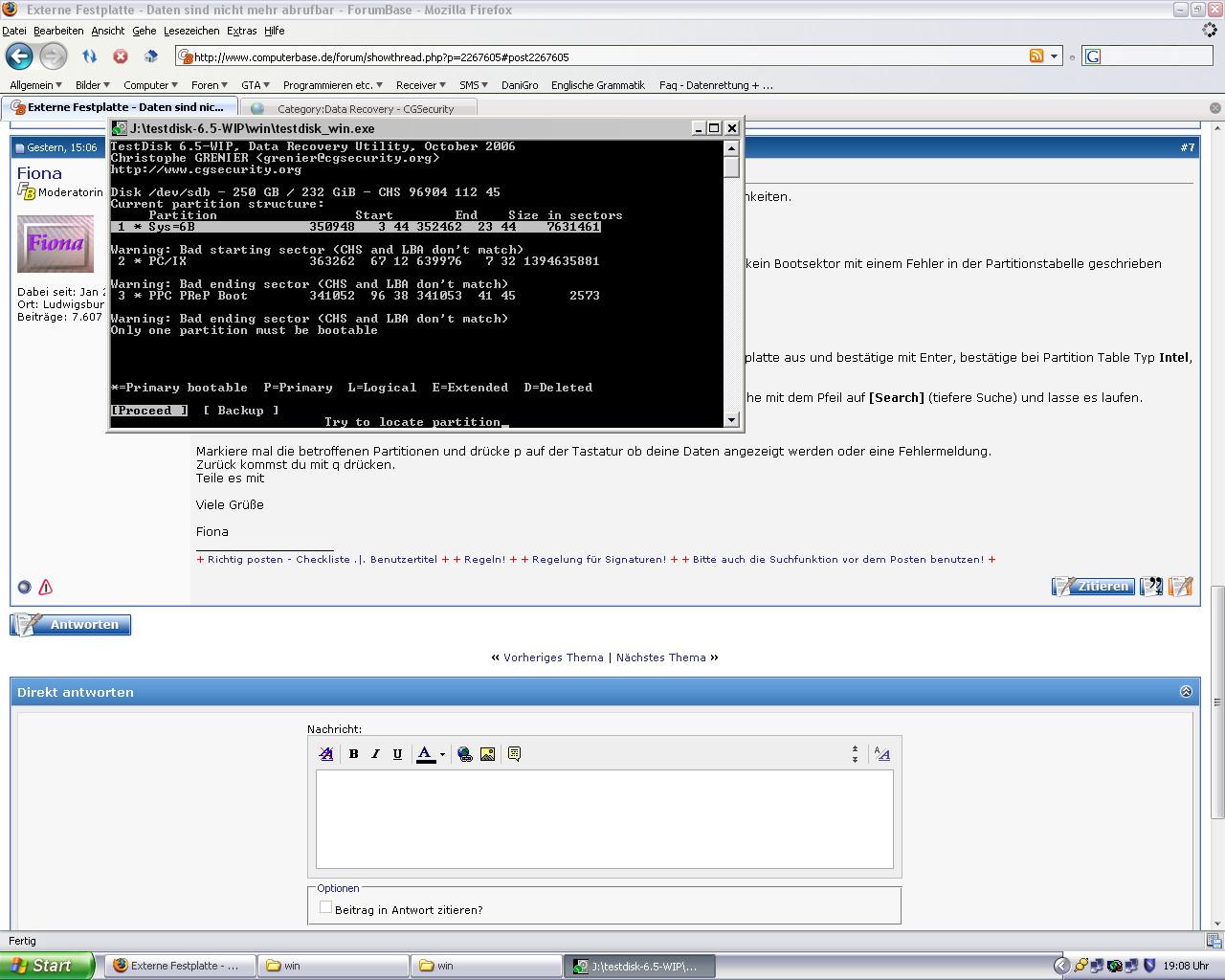
Task: Open Vorheriges Thema link
Action: 553,657
